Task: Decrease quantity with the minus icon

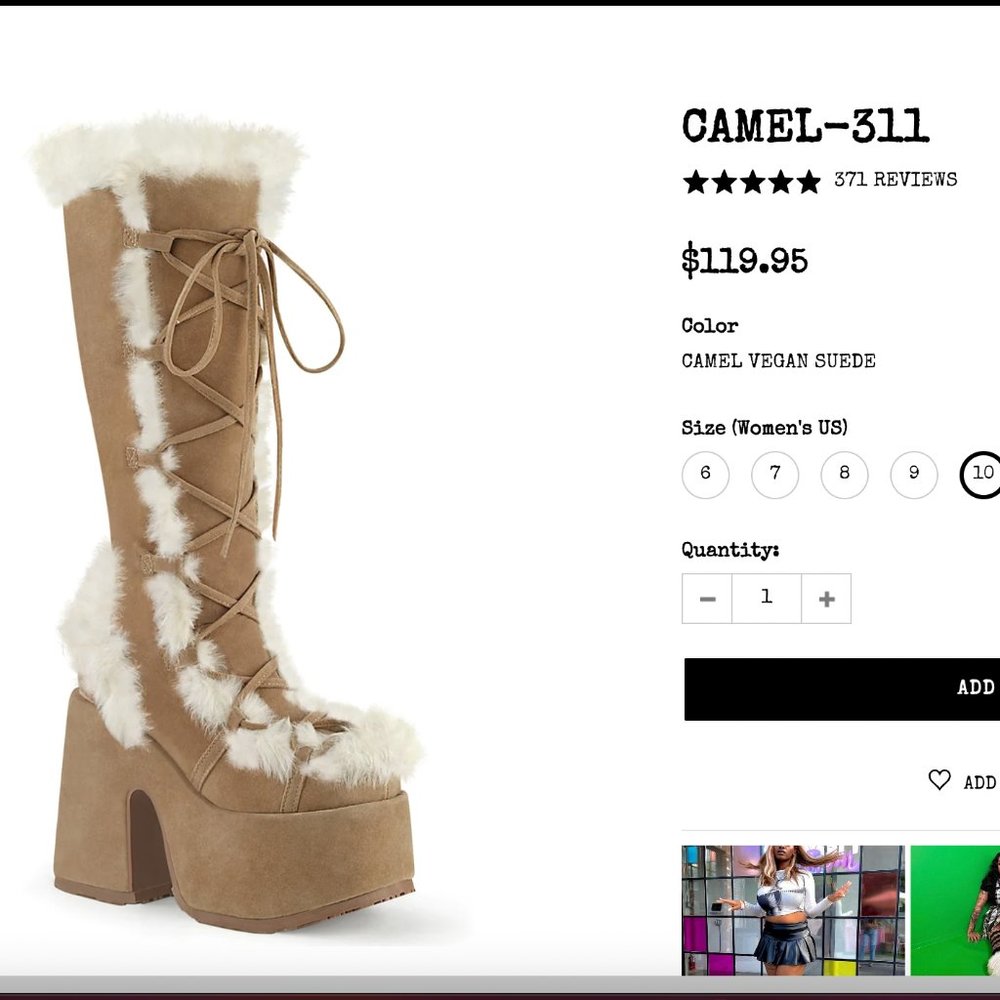Action: point(707,597)
